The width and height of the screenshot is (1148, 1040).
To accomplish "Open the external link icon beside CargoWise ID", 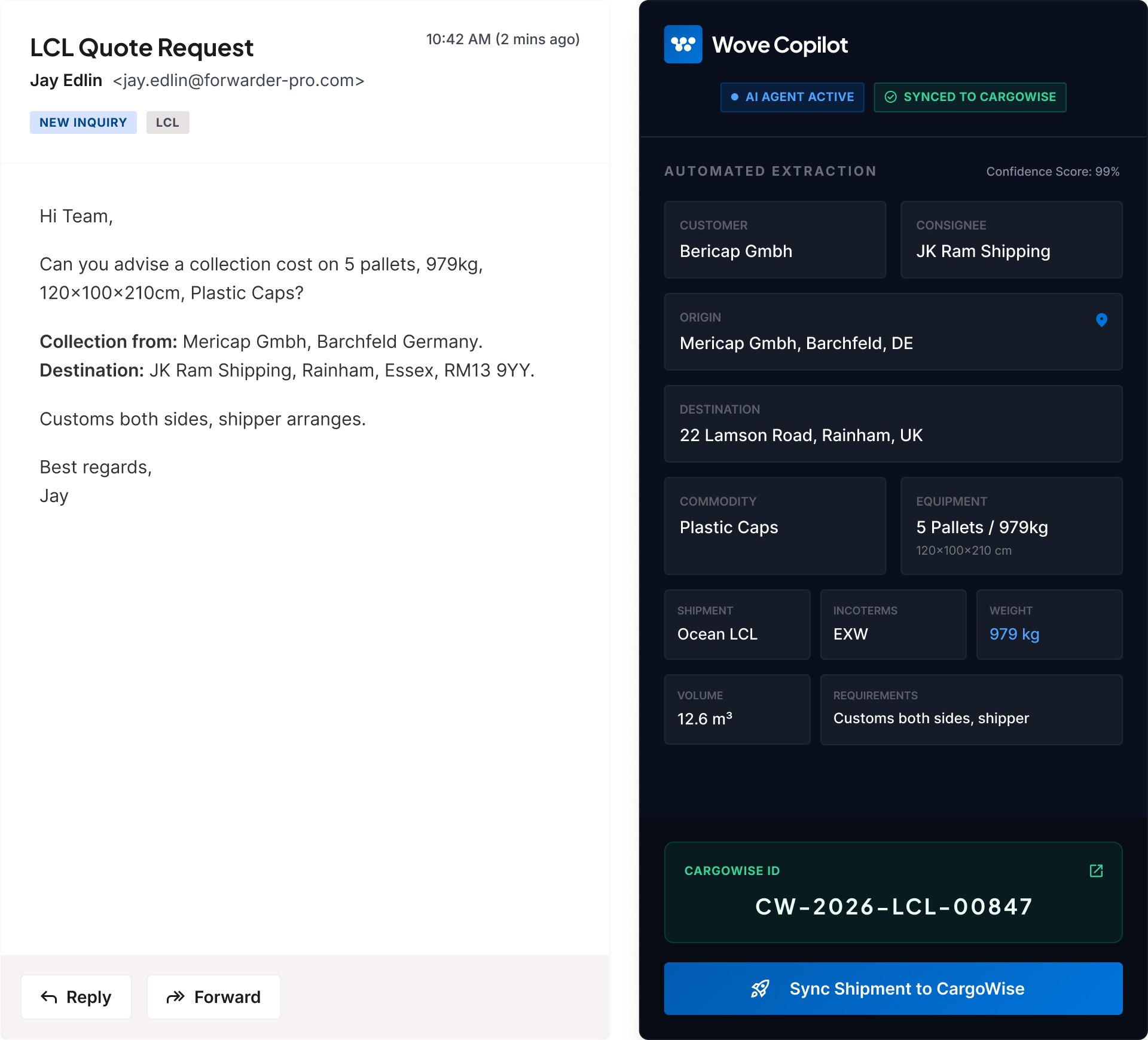I will tap(1097, 871).
